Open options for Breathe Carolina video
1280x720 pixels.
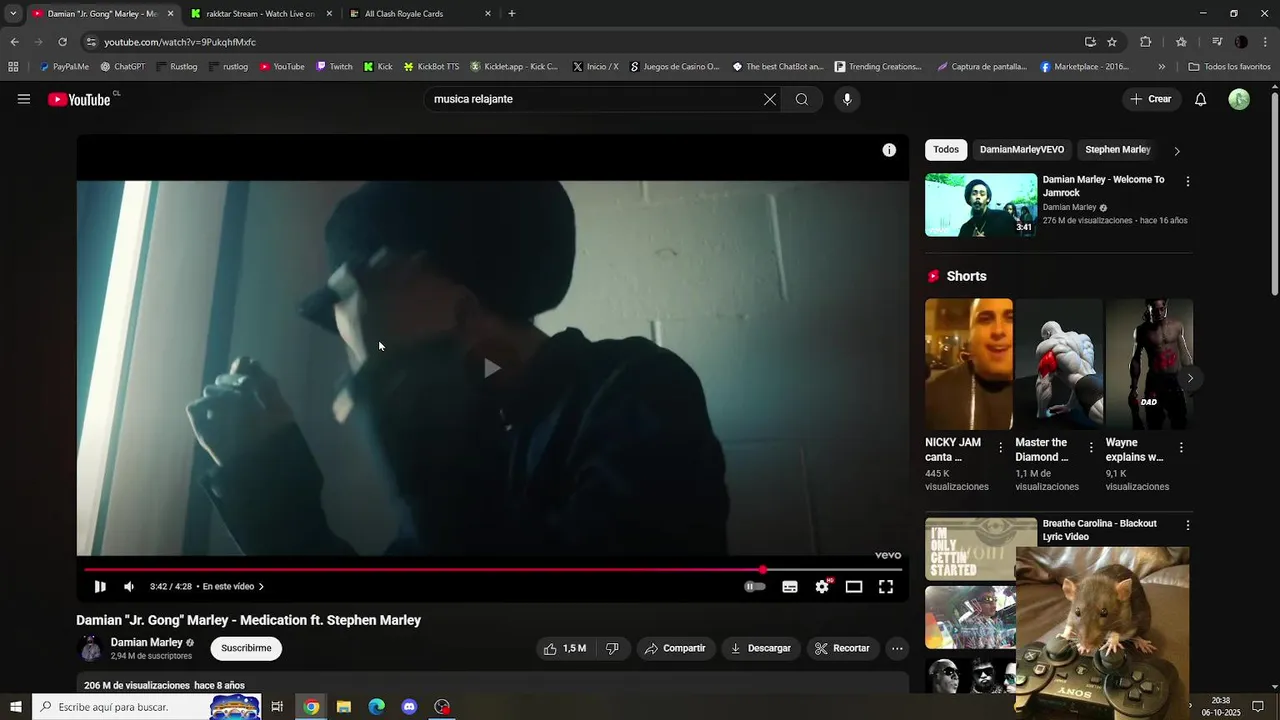click(1188, 525)
